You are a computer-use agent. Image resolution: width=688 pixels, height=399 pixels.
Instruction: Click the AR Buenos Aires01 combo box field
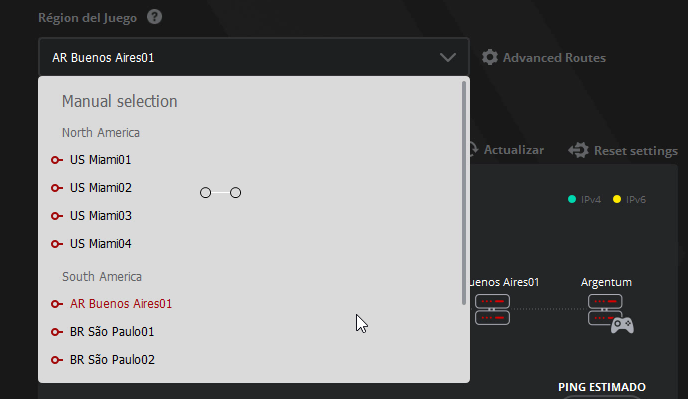[254, 58]
